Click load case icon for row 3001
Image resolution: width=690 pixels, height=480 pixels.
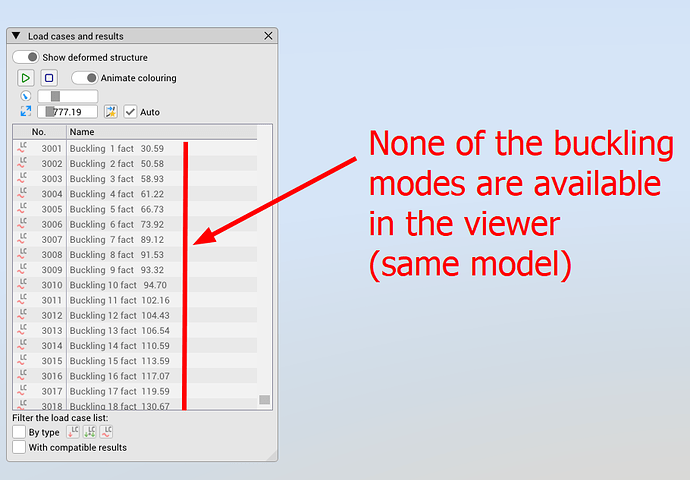pos(23,148)
